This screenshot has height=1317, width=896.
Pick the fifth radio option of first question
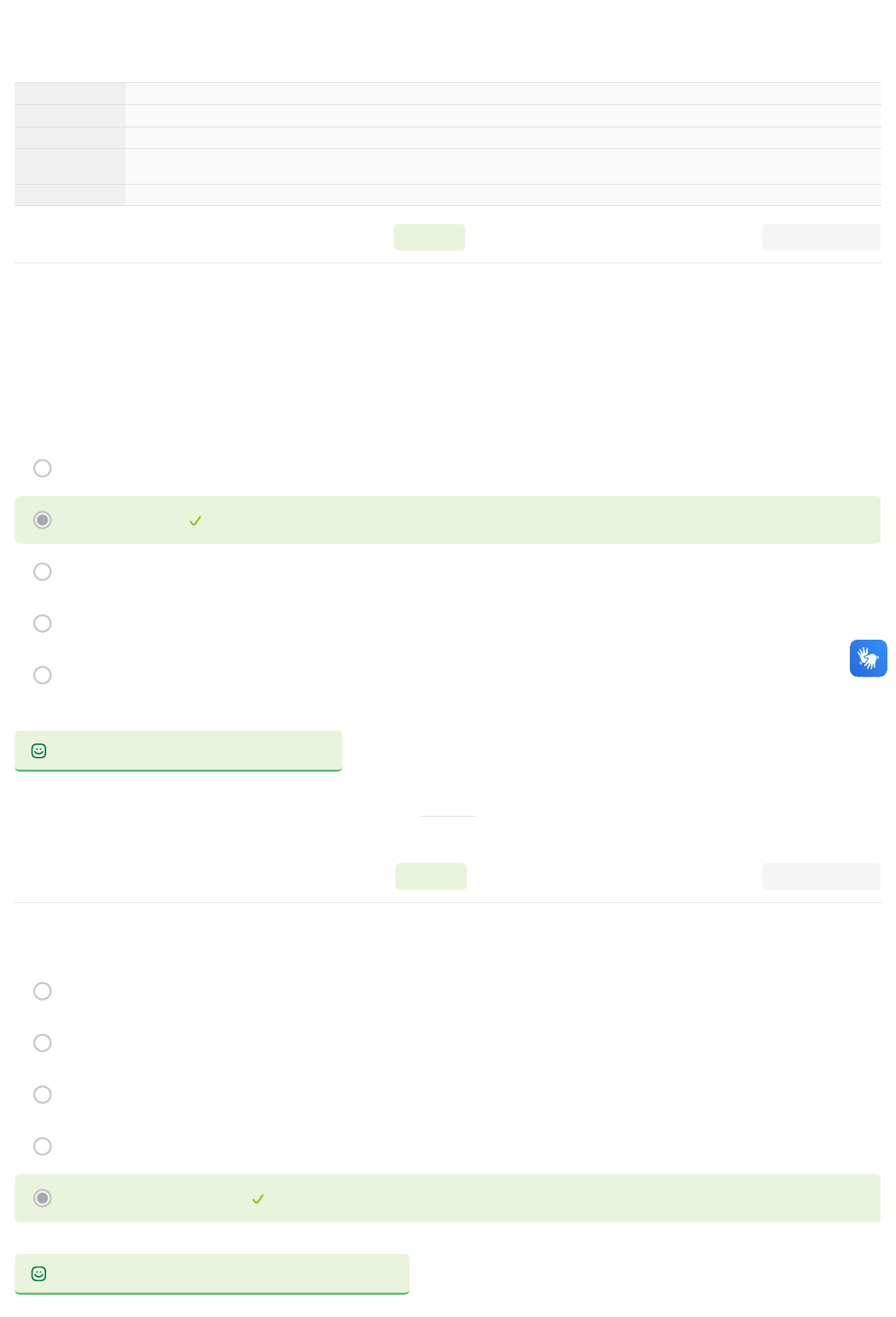42,675
